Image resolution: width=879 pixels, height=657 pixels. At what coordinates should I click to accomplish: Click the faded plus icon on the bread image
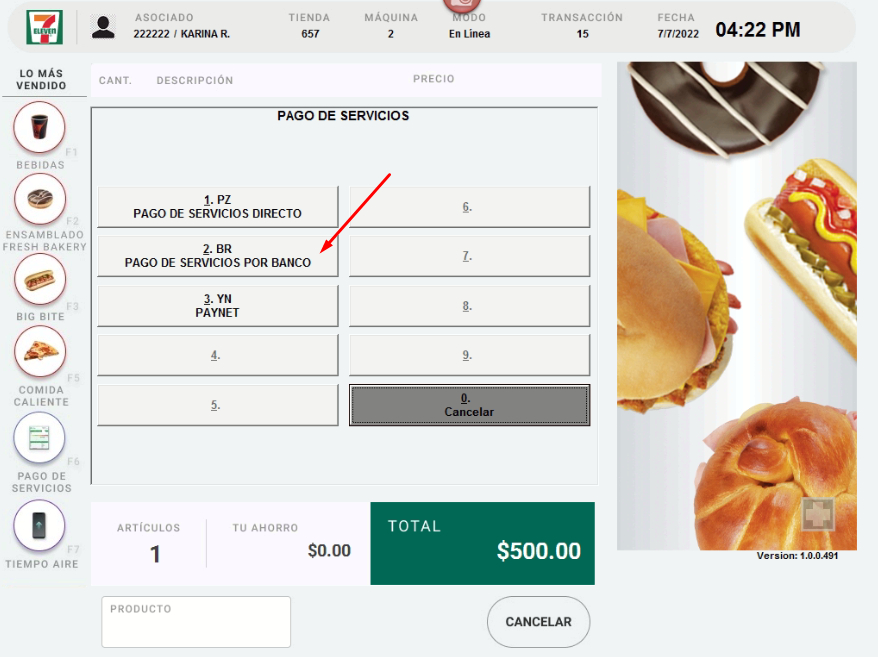tap(818, 514)
